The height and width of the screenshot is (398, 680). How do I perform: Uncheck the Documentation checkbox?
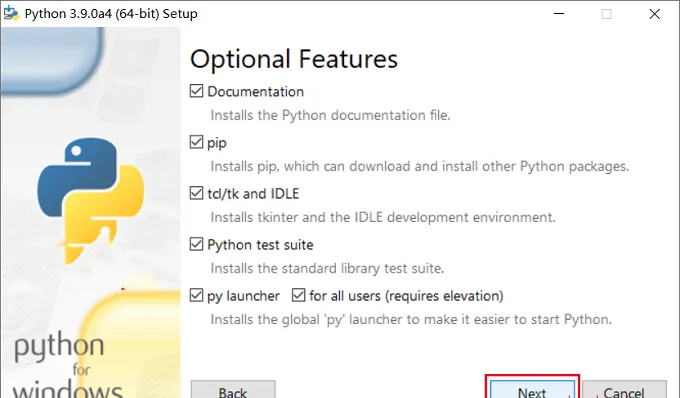click(x=196, y=91)
